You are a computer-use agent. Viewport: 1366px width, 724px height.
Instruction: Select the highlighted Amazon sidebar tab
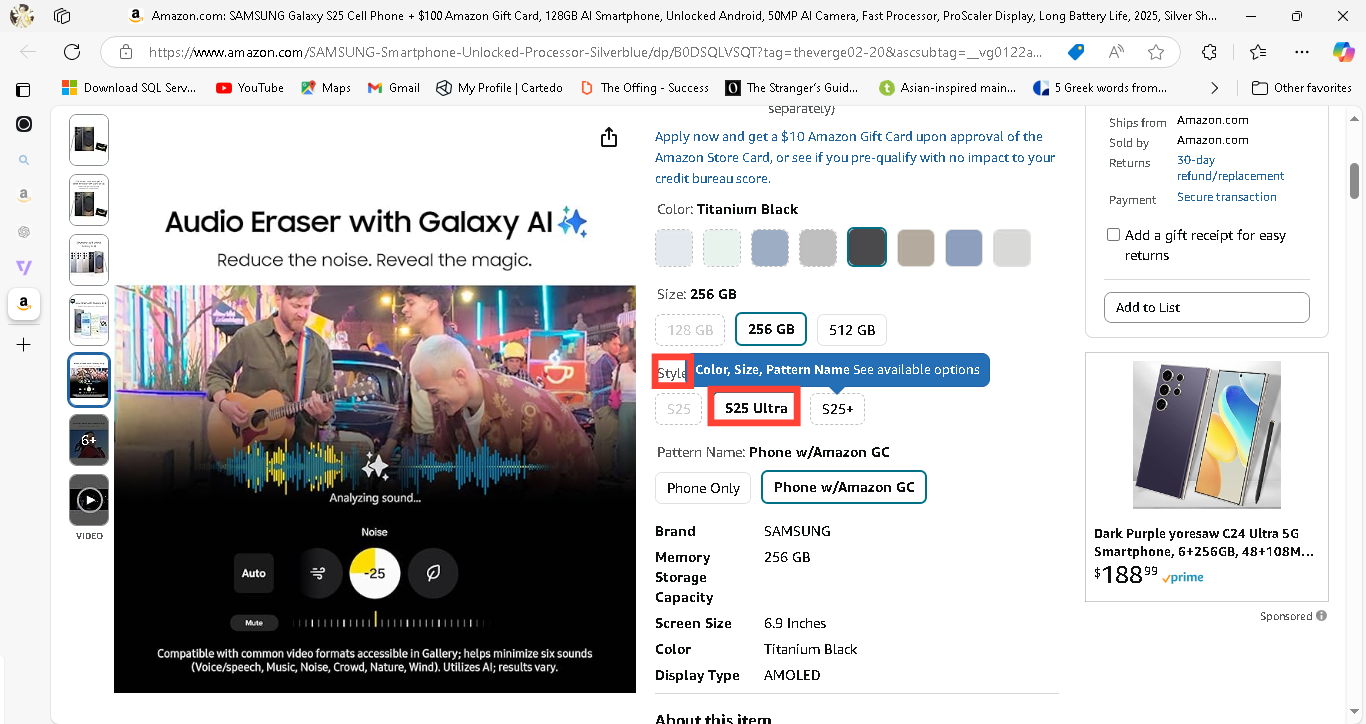point(24,304)
